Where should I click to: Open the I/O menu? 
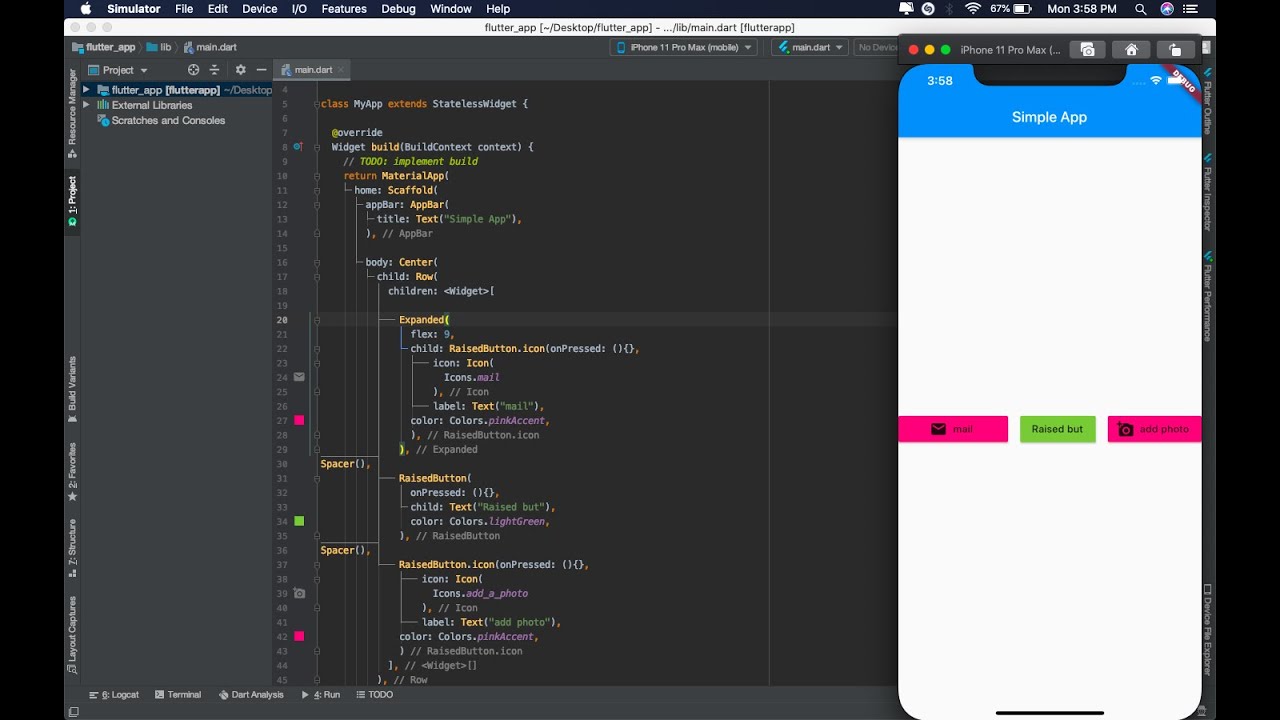point(299,9)
